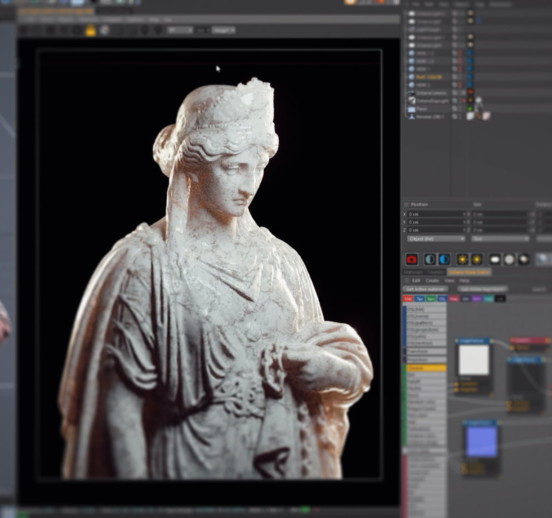Click the Get Active Material button

pyautogui.click(x=425, y=289)
